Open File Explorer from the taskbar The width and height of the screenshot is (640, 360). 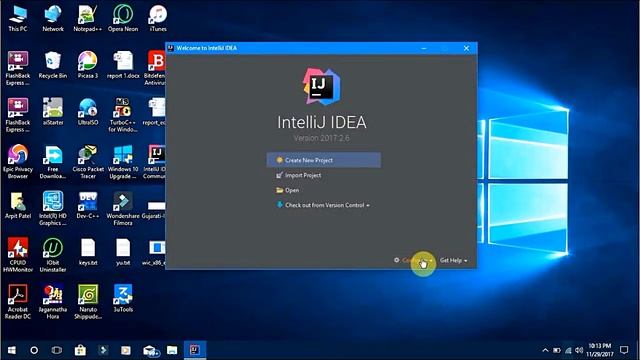[x=172, y=350]
